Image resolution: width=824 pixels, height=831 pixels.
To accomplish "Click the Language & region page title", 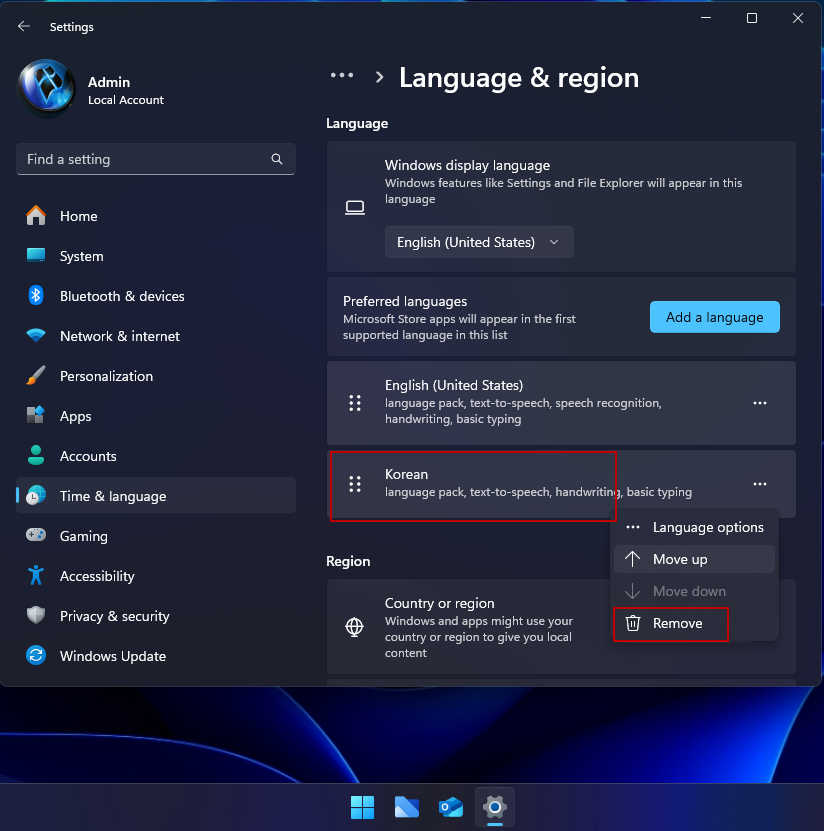I will (519, 78).
